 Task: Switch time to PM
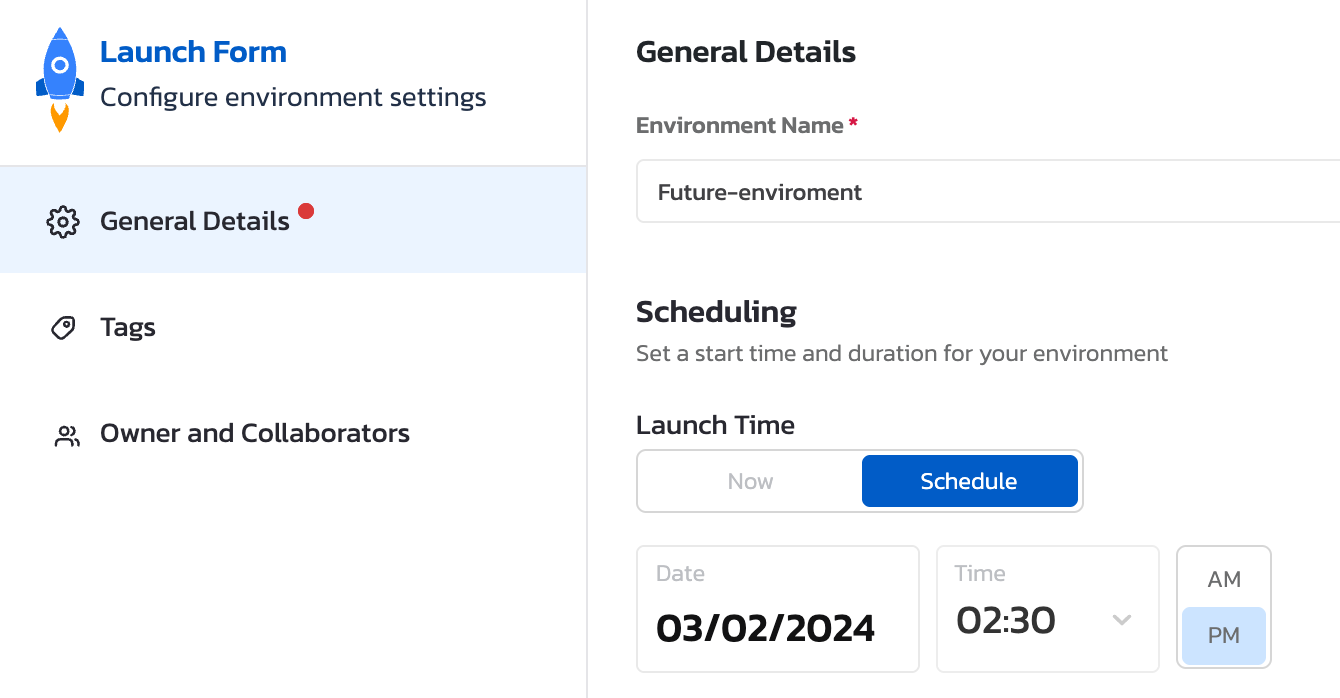(x=1224, y=635)
